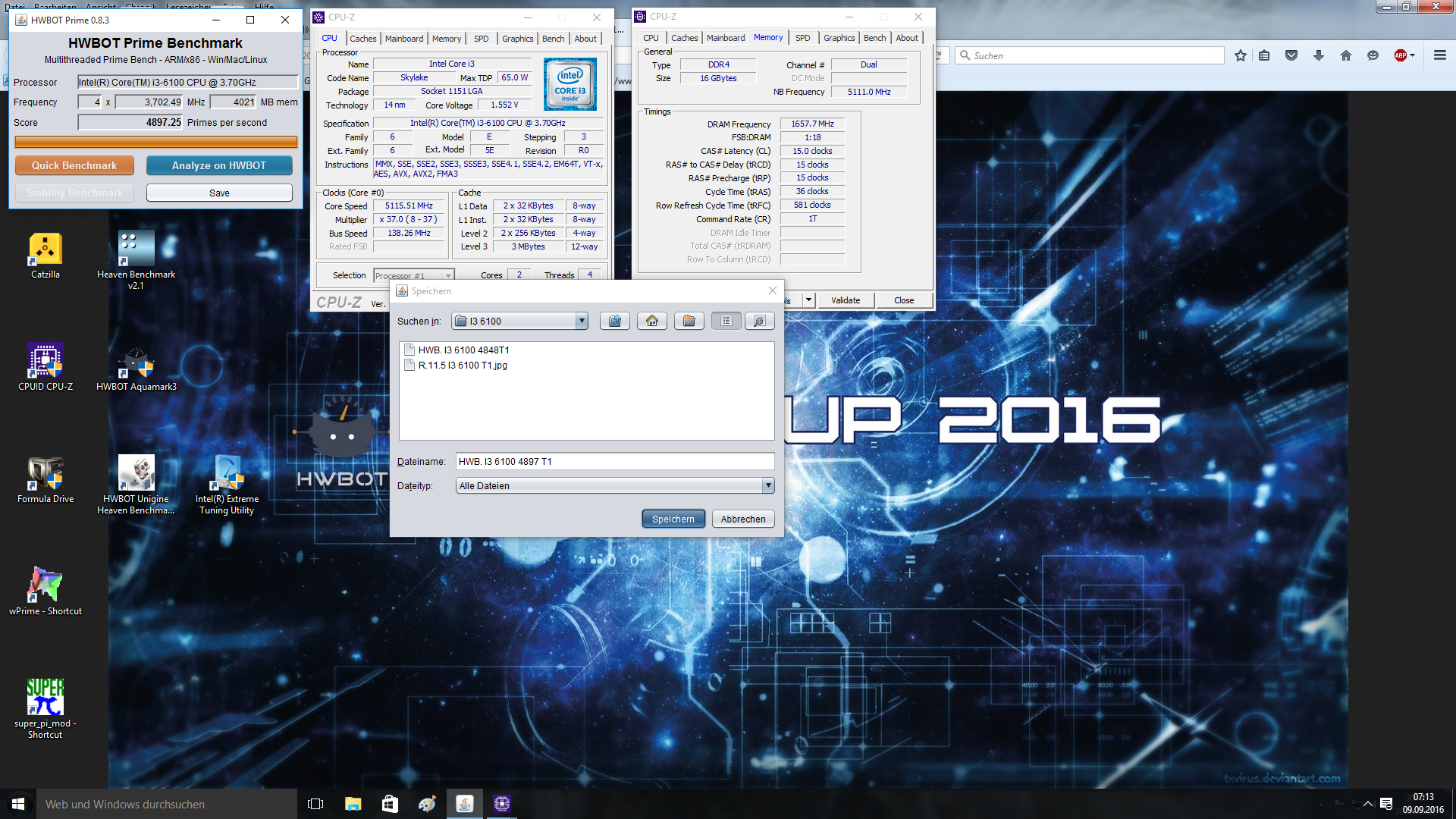The width and height of the screenshot is (1456, 819).
Task: Click the Score value 4897.25
Action: (130, 122)
